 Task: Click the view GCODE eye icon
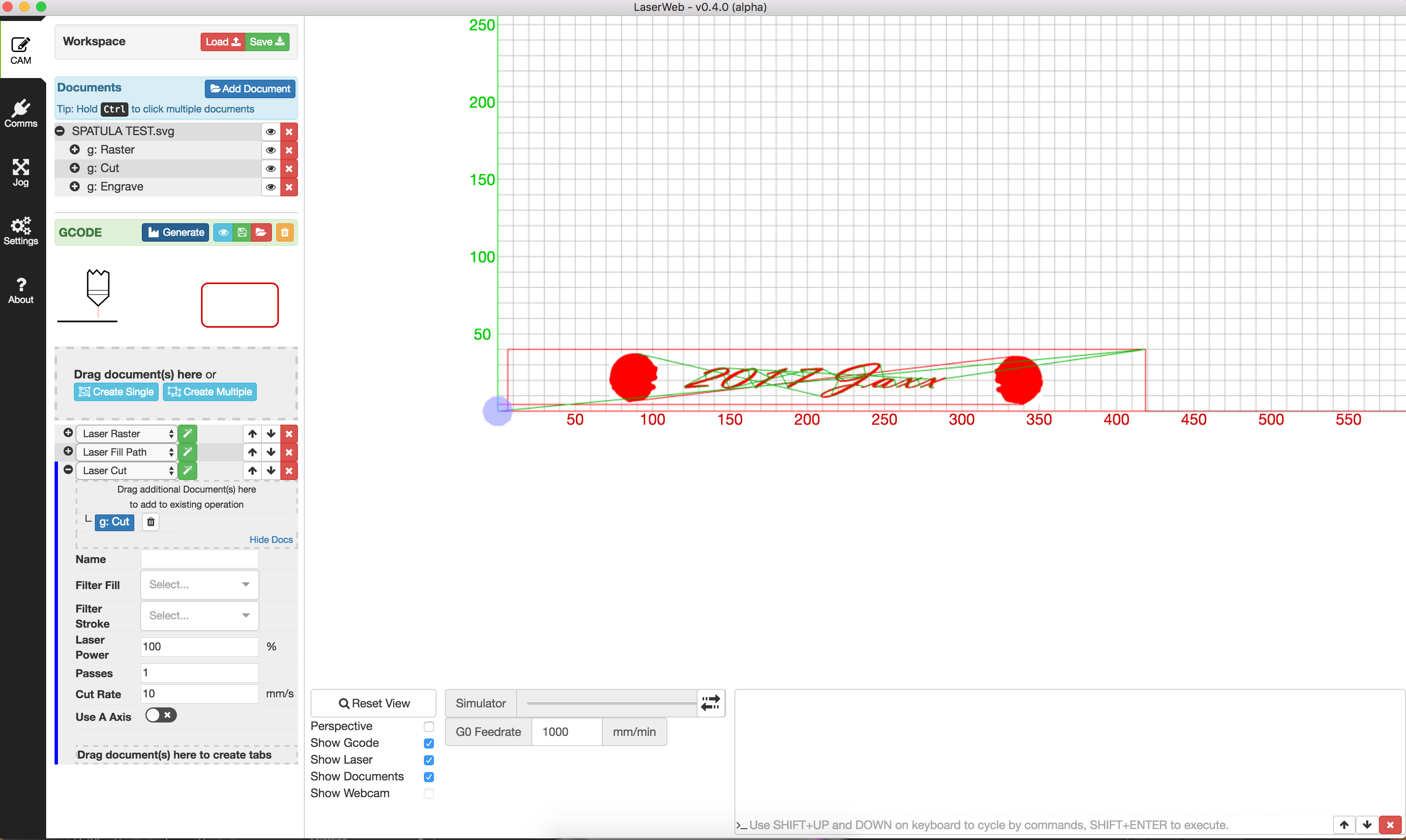(223, 232)
